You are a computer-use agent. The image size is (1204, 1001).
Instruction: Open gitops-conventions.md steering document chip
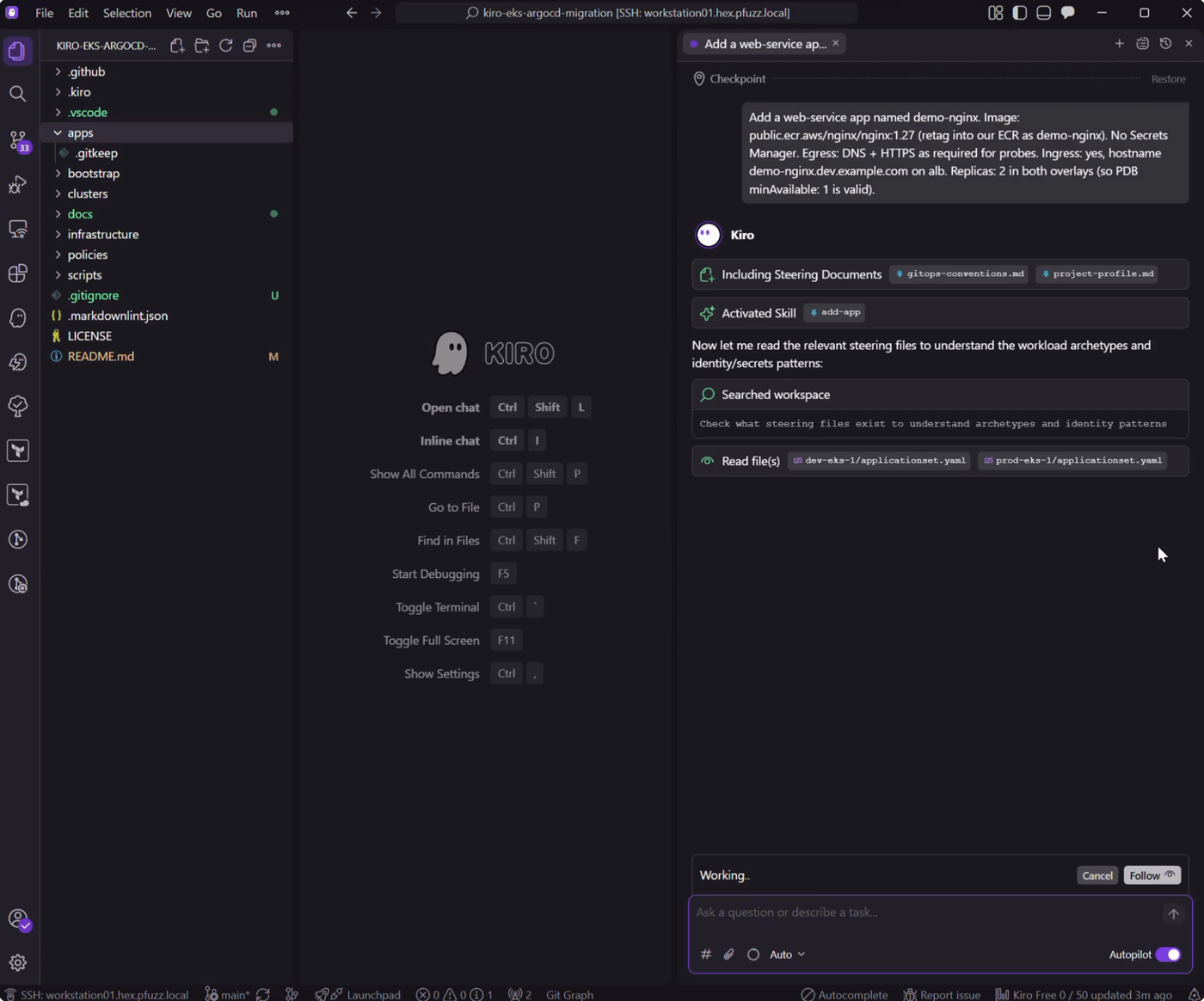click(x=959, y=274)
